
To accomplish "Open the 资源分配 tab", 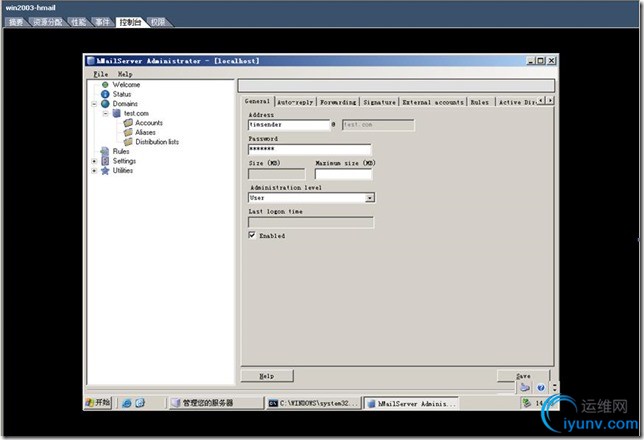I will (47, 22).
